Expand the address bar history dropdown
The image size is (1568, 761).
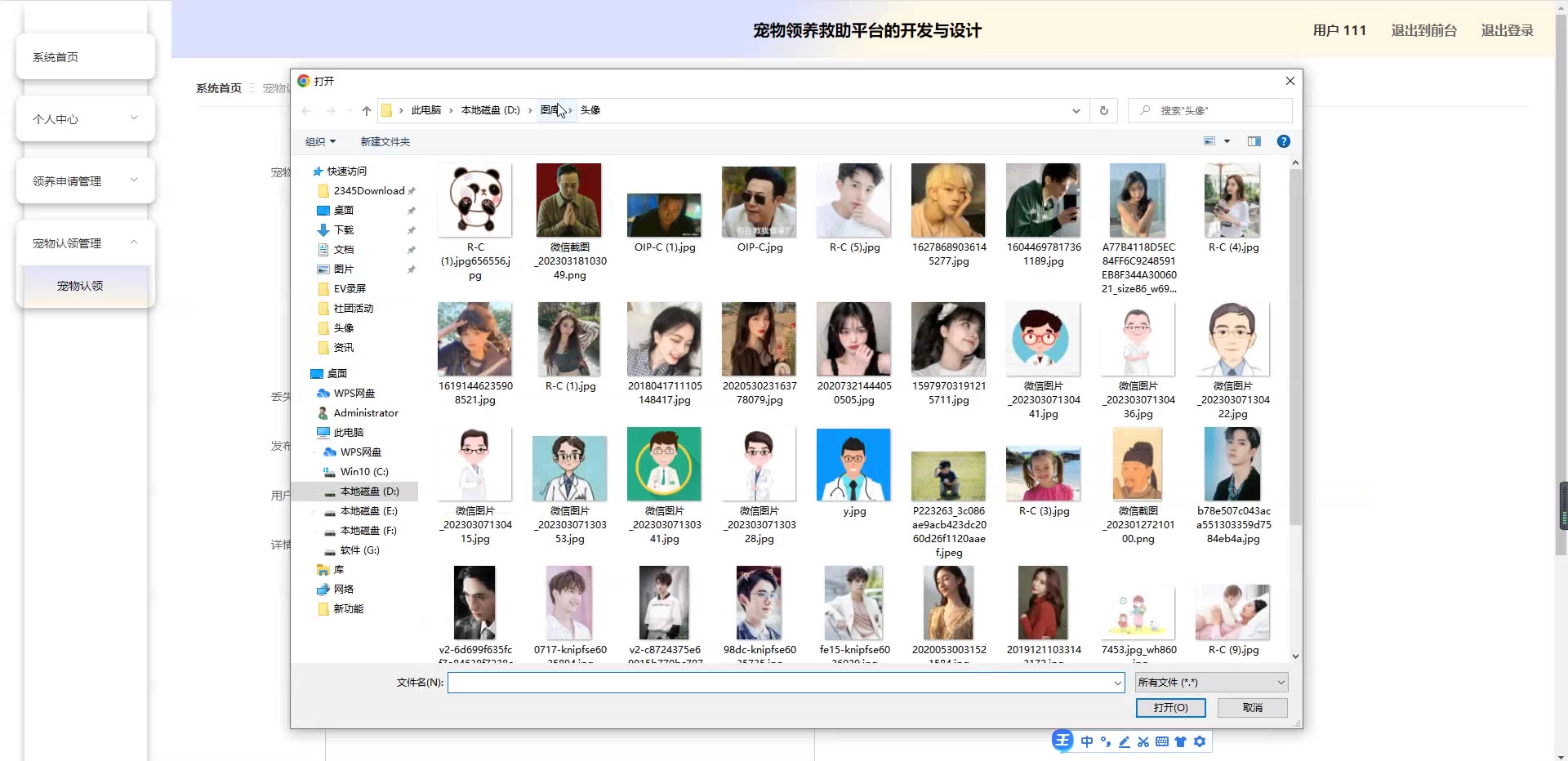[x=1076, y=111]
